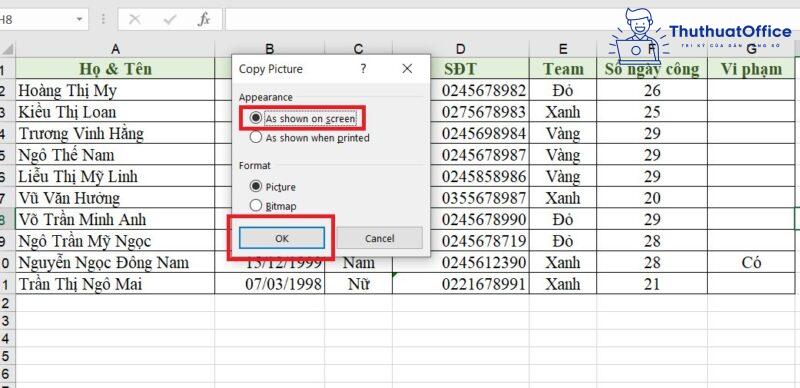Cancel the Copy Picture dialog

380,238
